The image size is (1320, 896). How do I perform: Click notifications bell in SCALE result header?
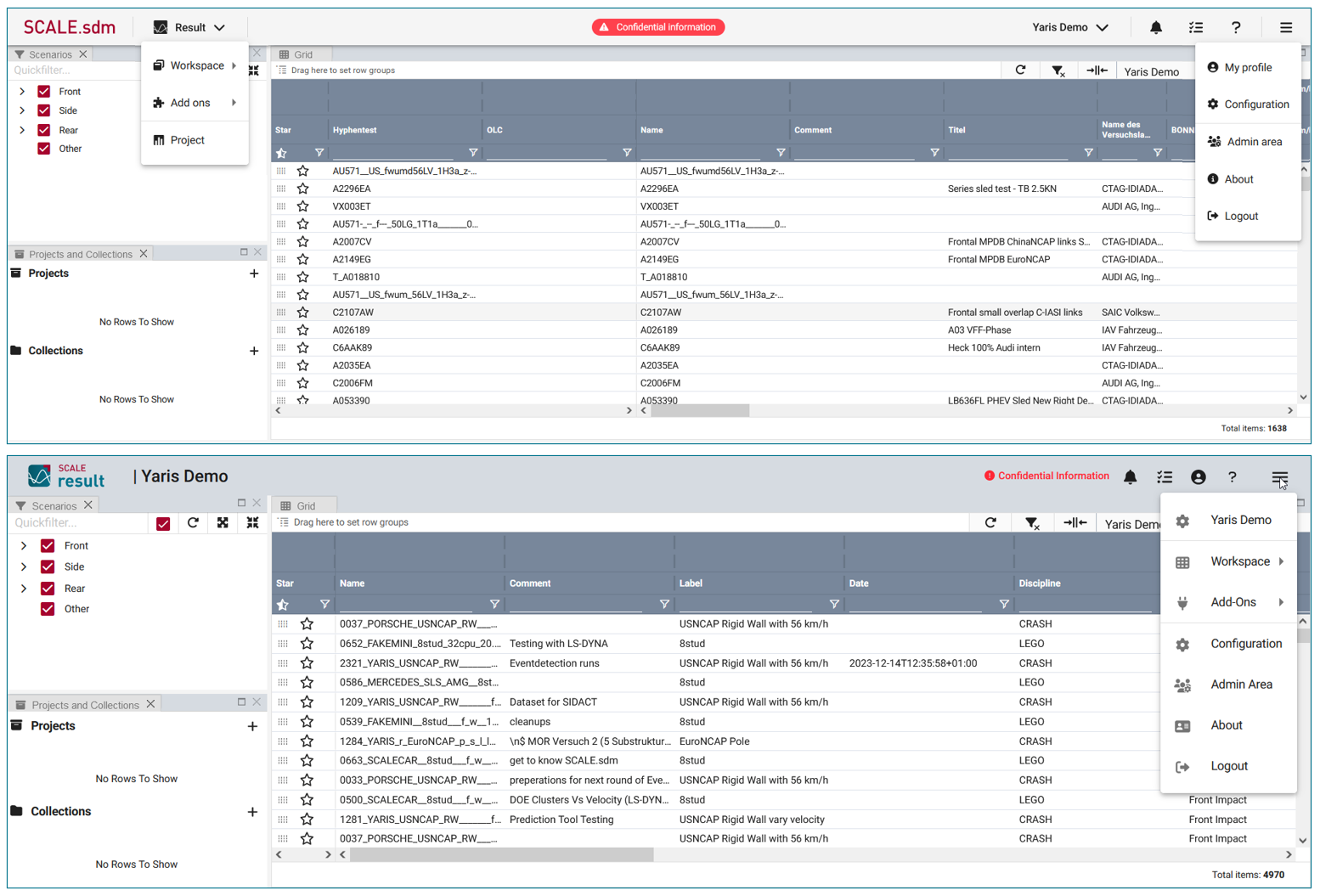[1130, 477]
